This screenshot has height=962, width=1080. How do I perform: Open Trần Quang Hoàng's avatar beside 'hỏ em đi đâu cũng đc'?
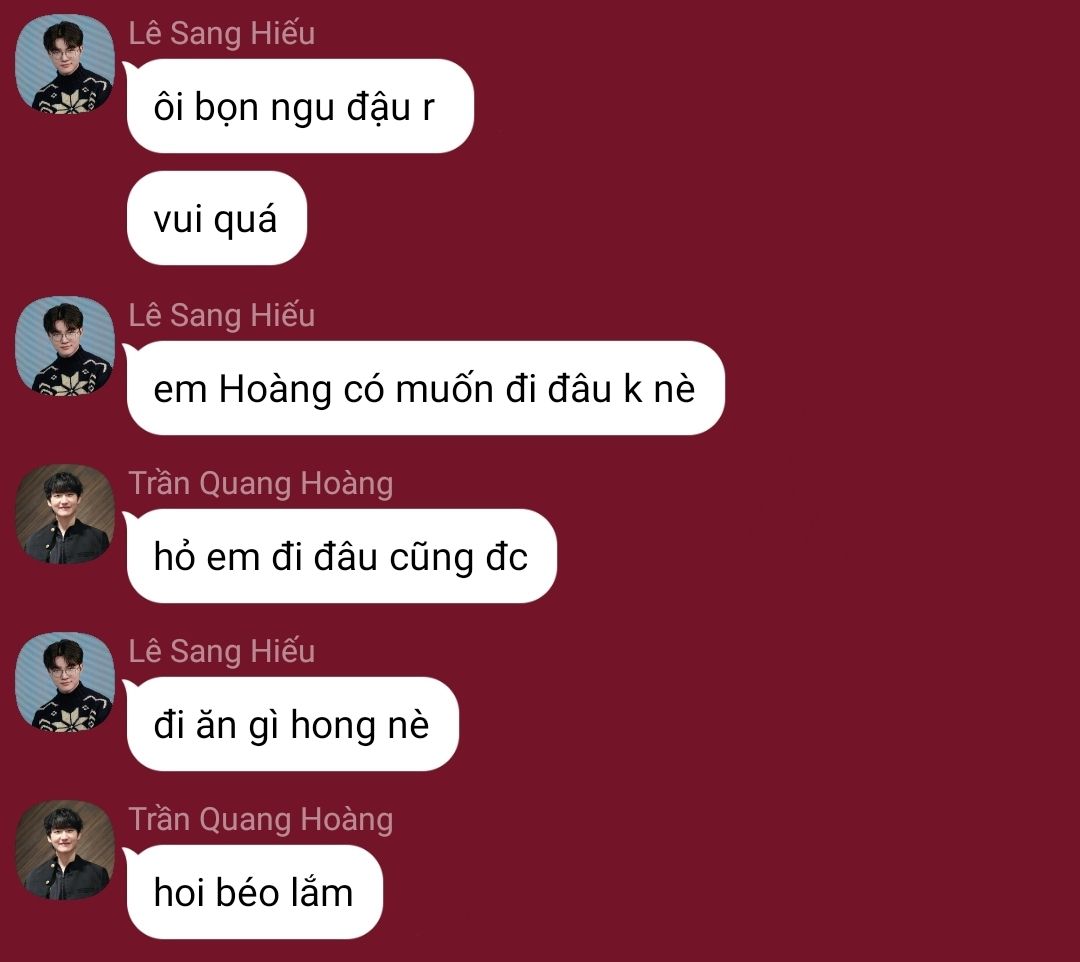[x=65, y=514]
